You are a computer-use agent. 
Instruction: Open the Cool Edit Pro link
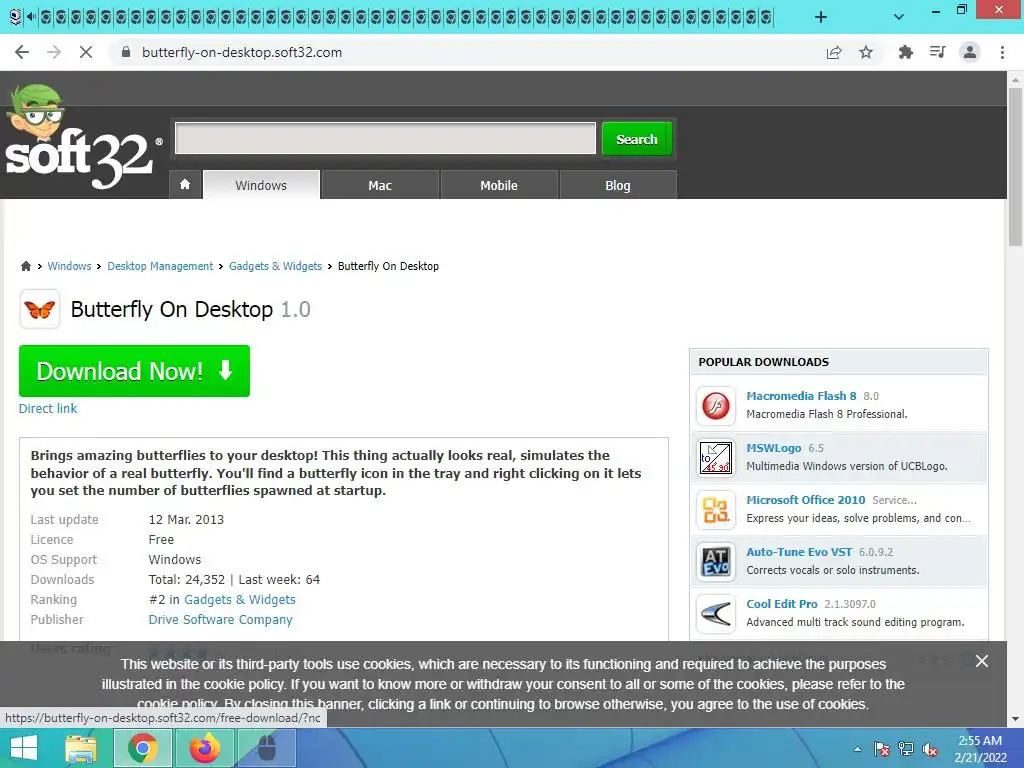pos(782,604)
